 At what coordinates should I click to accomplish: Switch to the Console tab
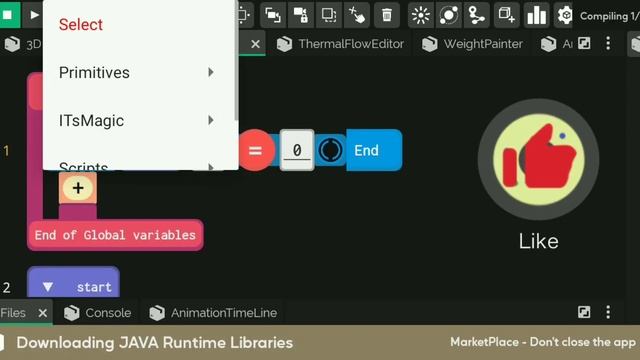pyautogui.click(x=98, y=313)
